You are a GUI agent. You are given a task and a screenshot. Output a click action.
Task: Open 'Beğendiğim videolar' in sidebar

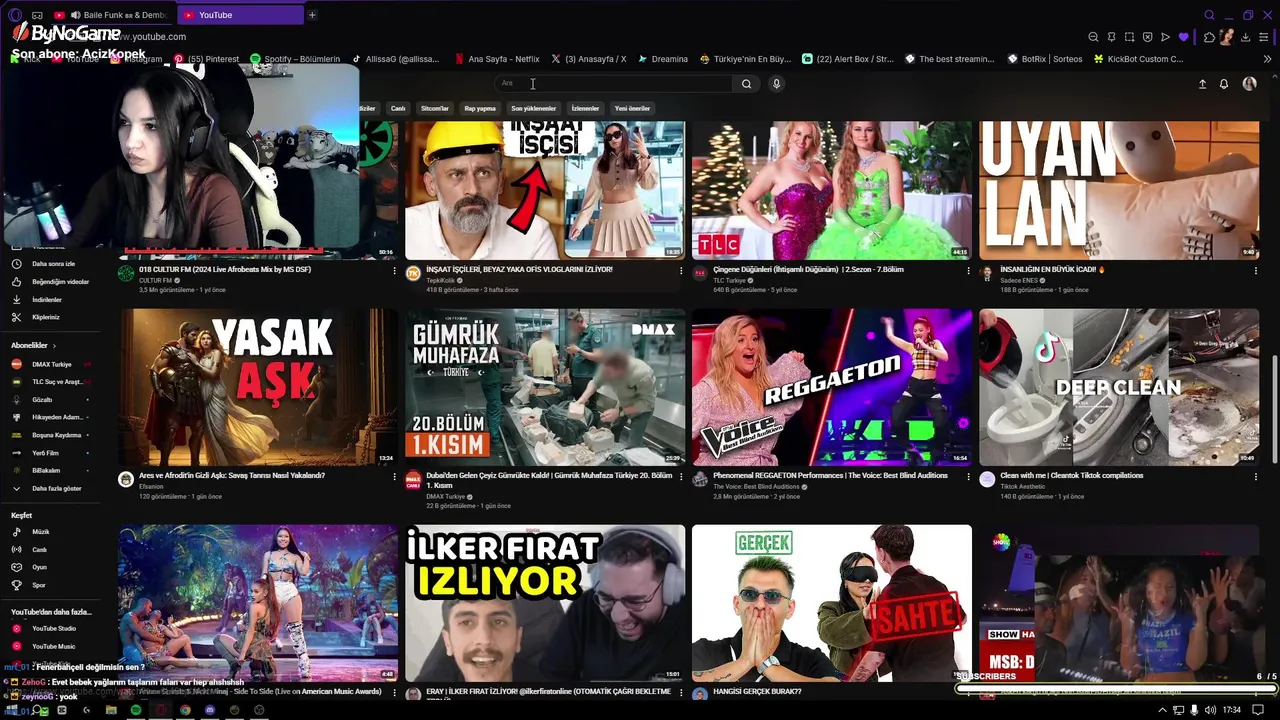(x=52, y=282)
